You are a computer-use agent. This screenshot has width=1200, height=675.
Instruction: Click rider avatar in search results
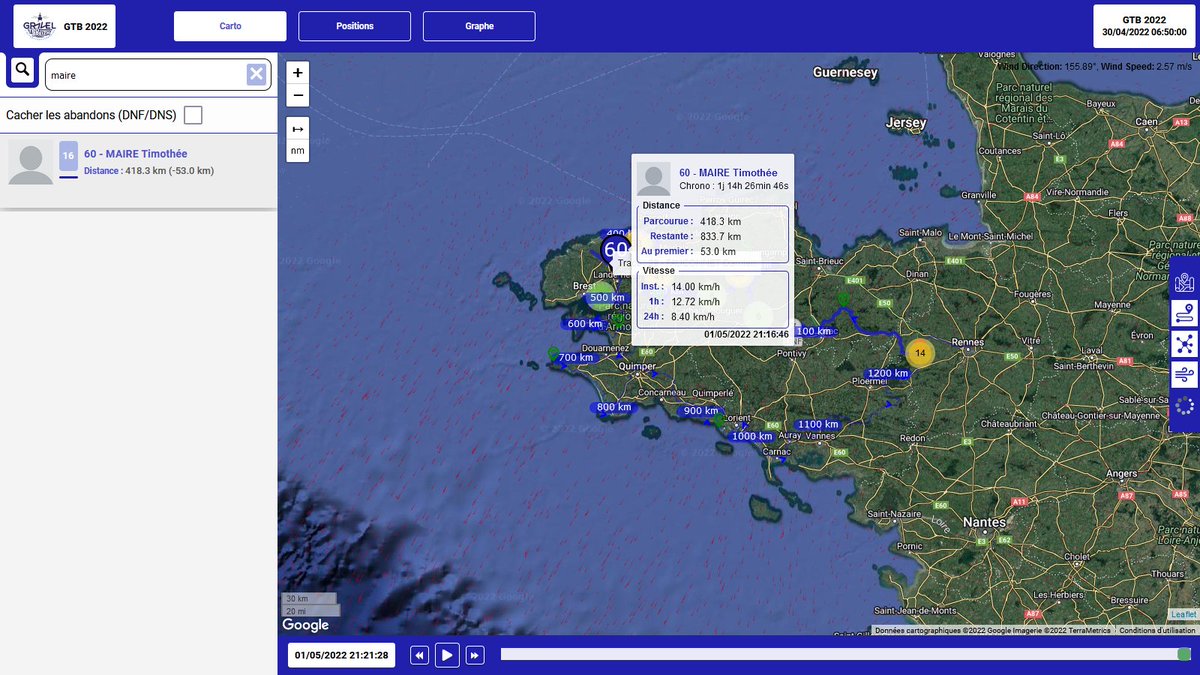pyautogui.click(x=31, y=163)
